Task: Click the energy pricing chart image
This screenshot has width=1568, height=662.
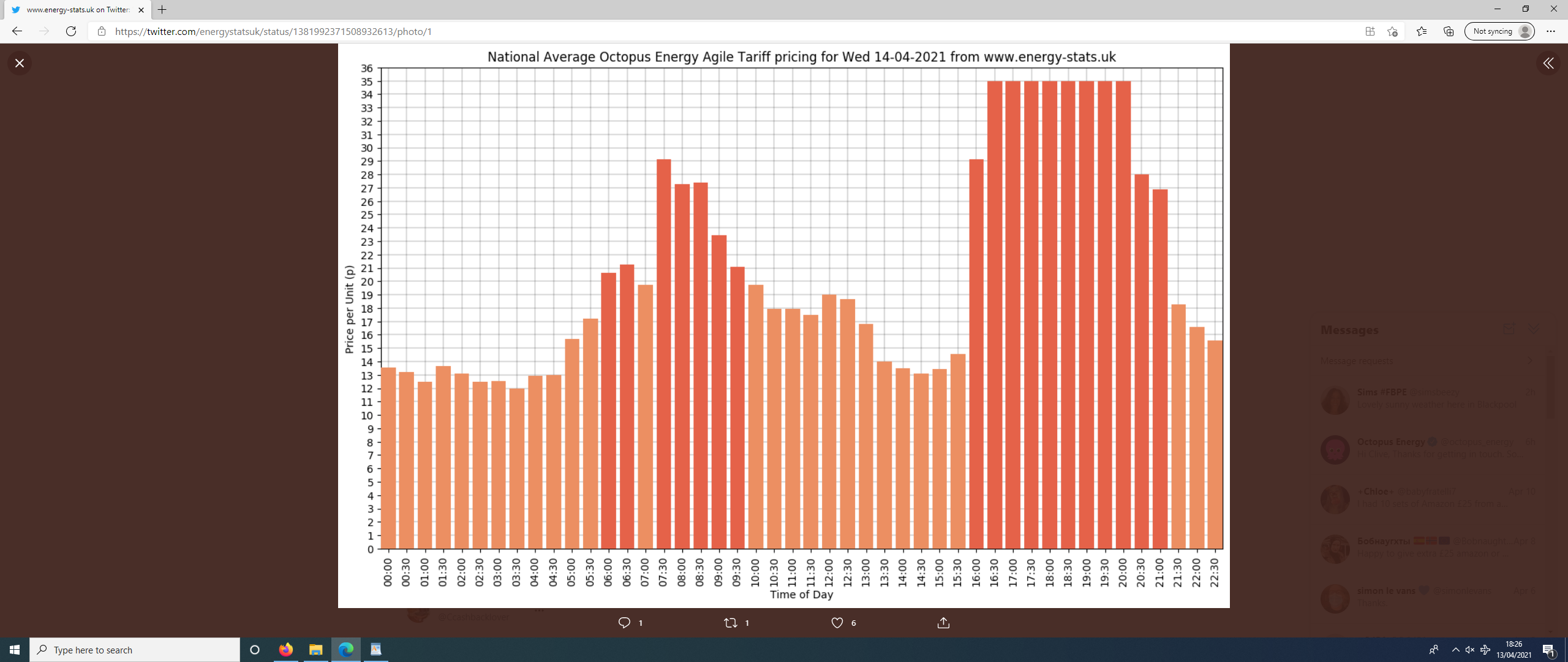Action: tap(783, 325)
